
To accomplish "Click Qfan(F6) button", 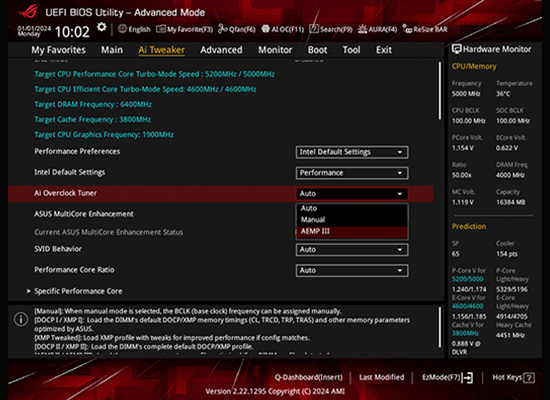I will 237,29.
